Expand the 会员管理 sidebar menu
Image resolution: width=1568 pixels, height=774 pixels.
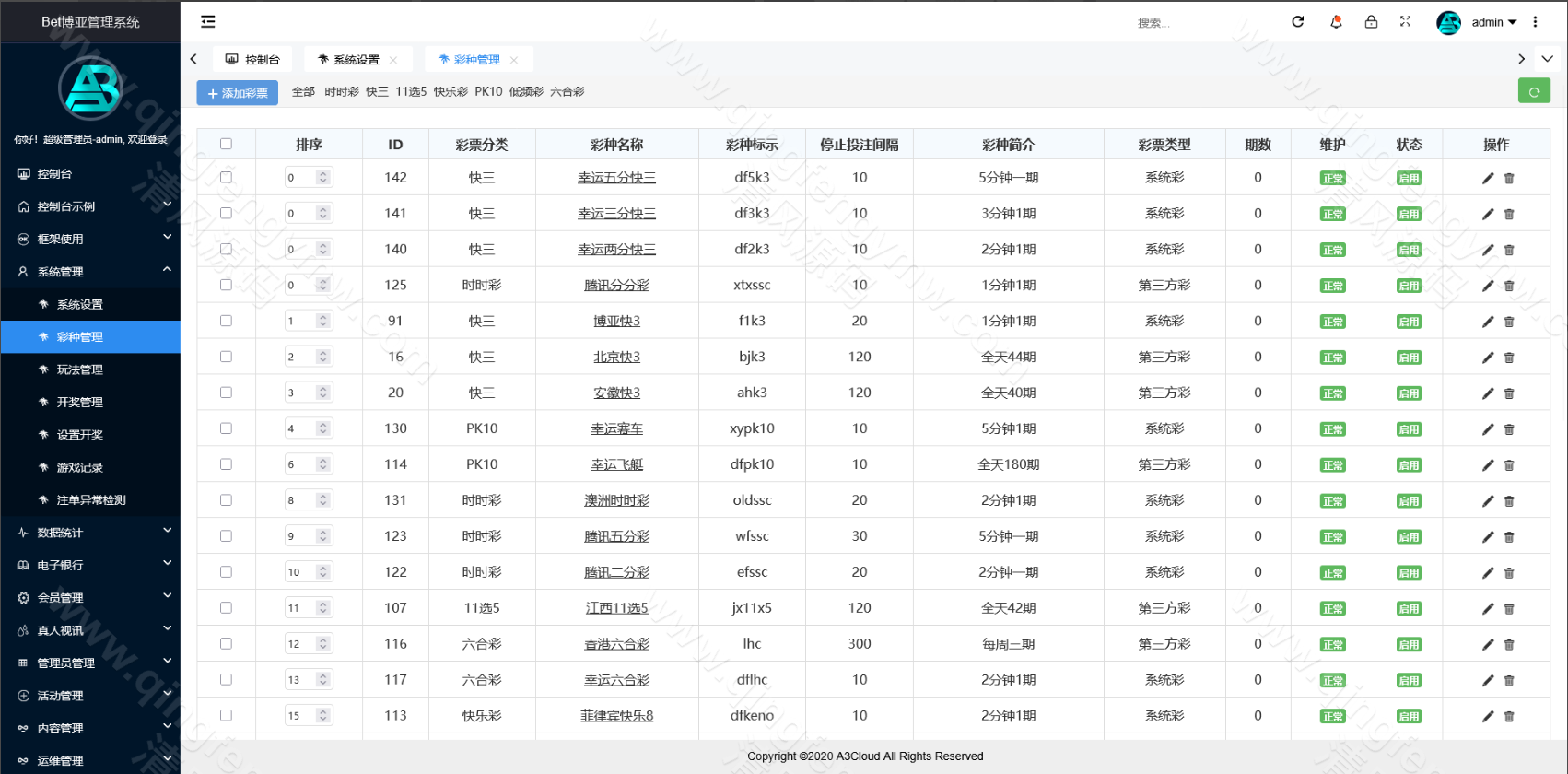pyautogui.click(x=92, y=597)
